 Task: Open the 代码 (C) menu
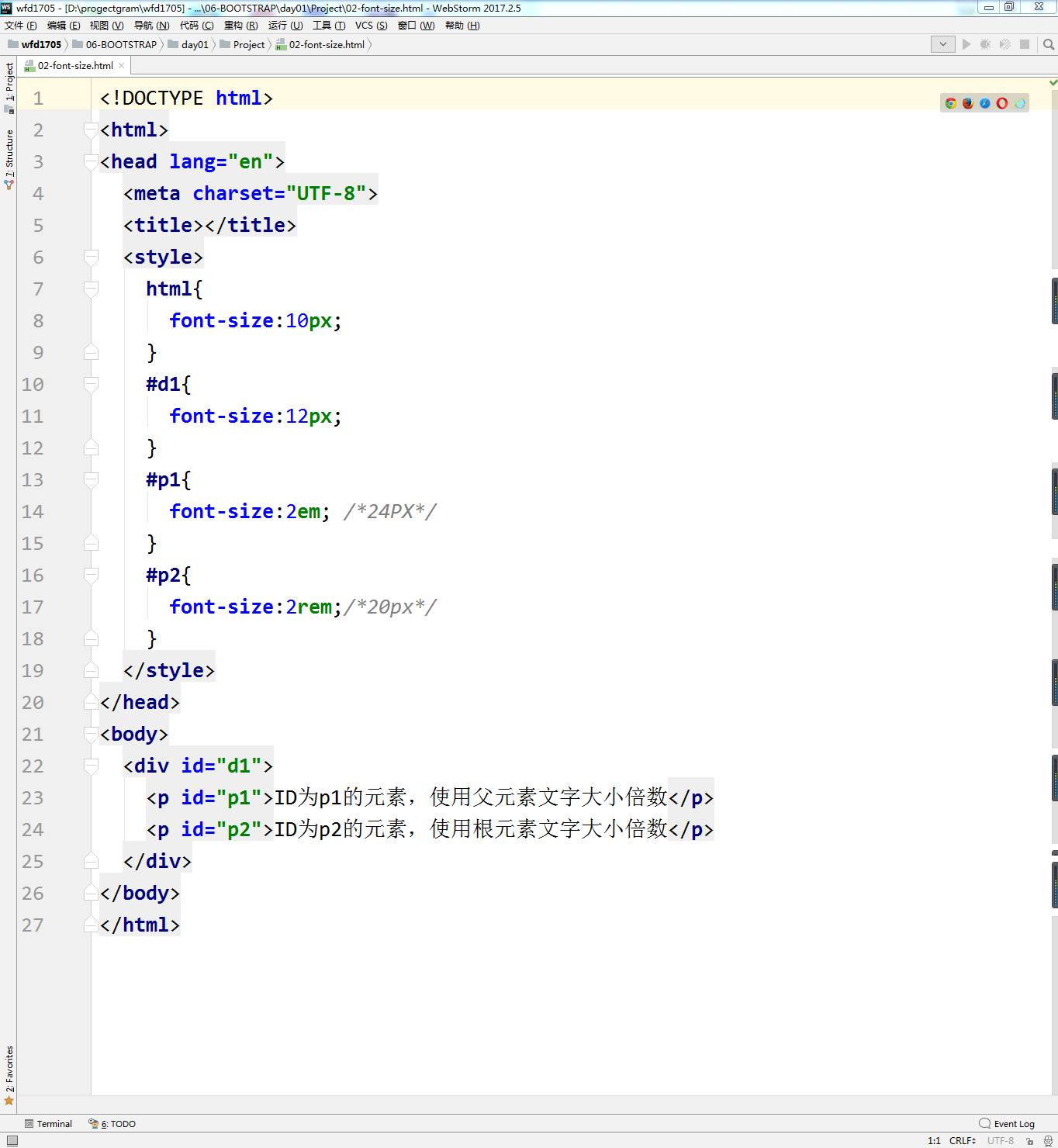pos(197,26)
